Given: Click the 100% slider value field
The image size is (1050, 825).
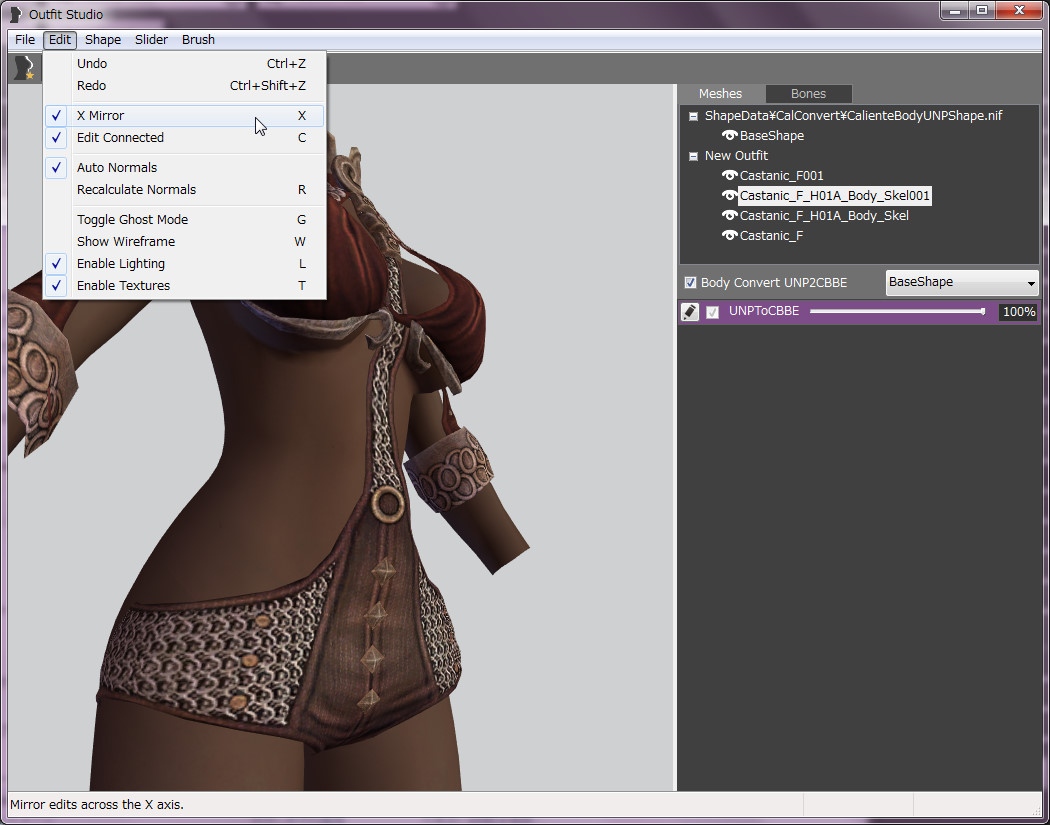Looking at the screenshot, I should (x=1018, y=312).
